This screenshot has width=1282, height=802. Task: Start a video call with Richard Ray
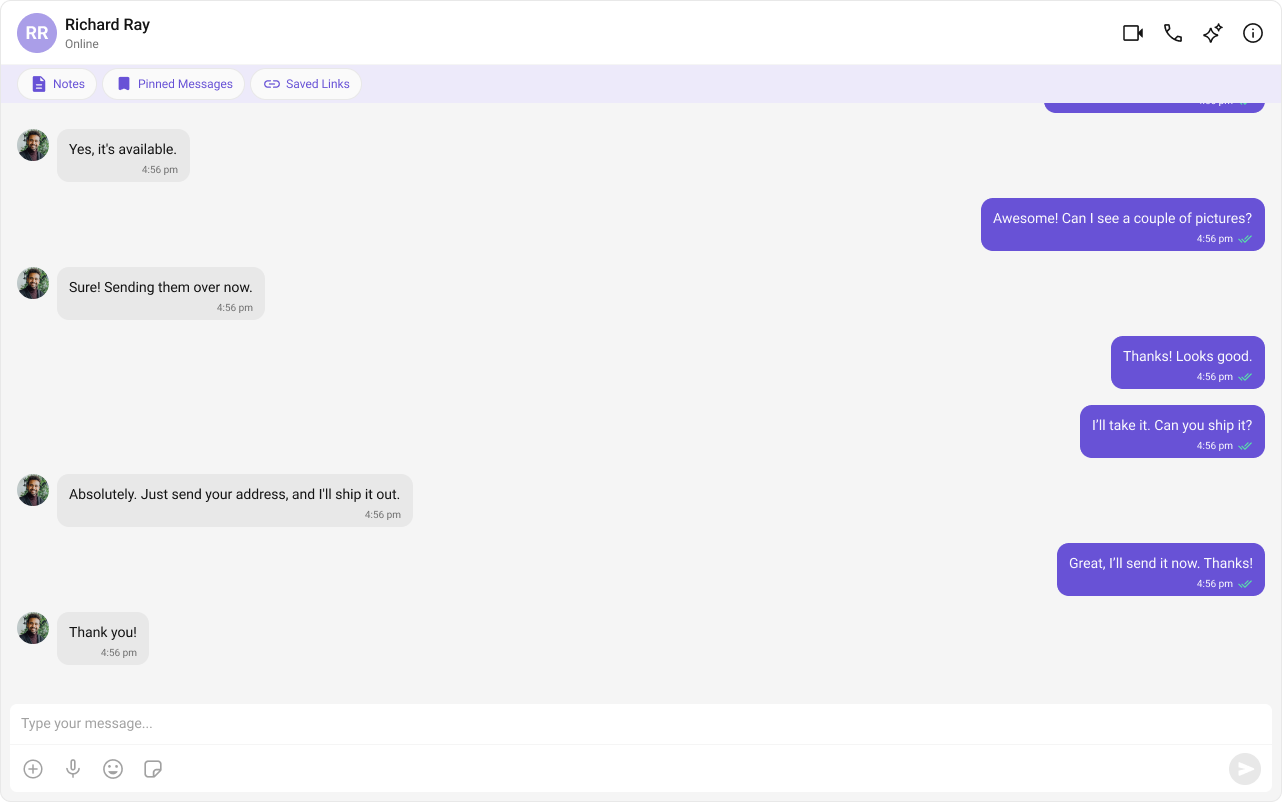pos(1133,33)
